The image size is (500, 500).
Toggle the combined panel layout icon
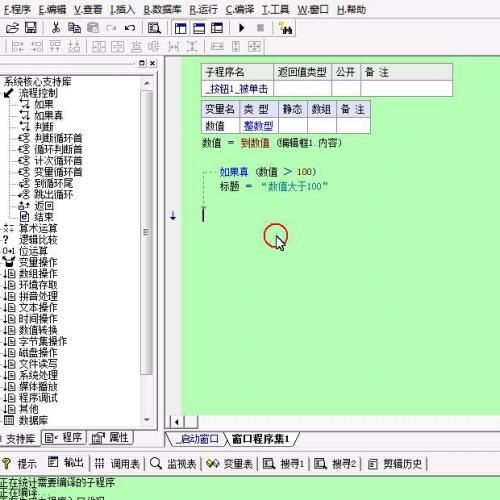pyautogui.click(x=217, y=28)
